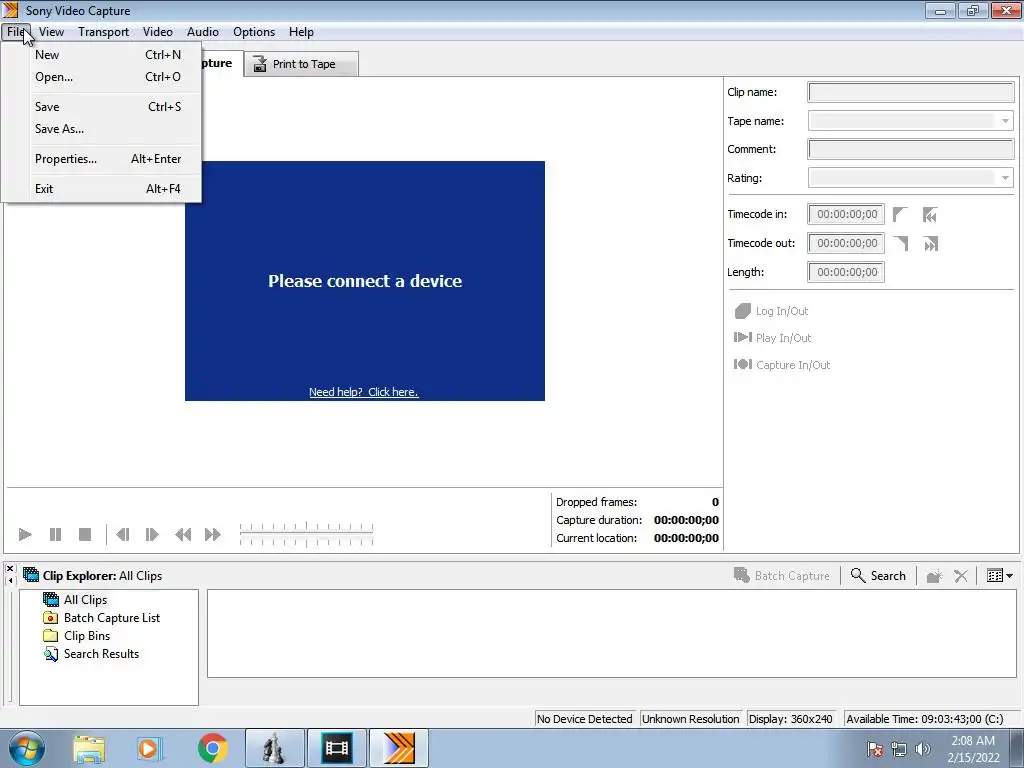Screen dimensions: 1024x768
Task: Click the Play transport button
Action: tap(25, 535)
